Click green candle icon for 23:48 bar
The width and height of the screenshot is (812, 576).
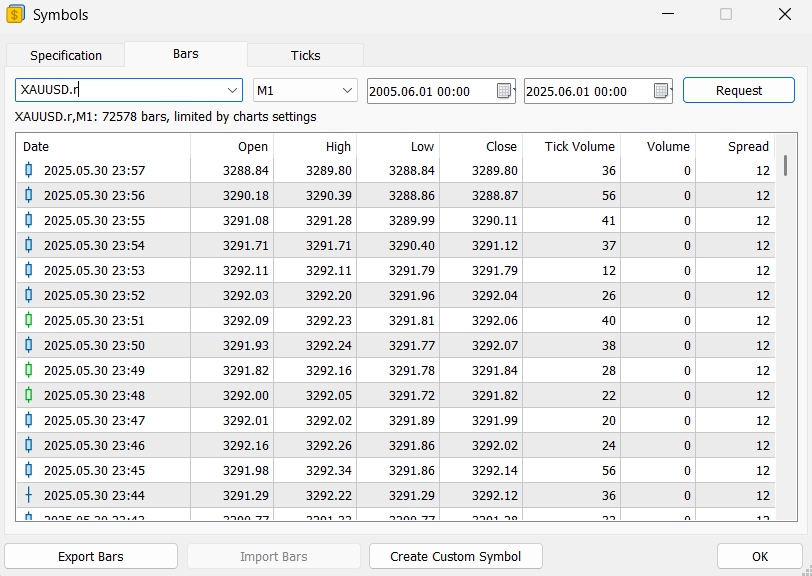click(29, 395)
